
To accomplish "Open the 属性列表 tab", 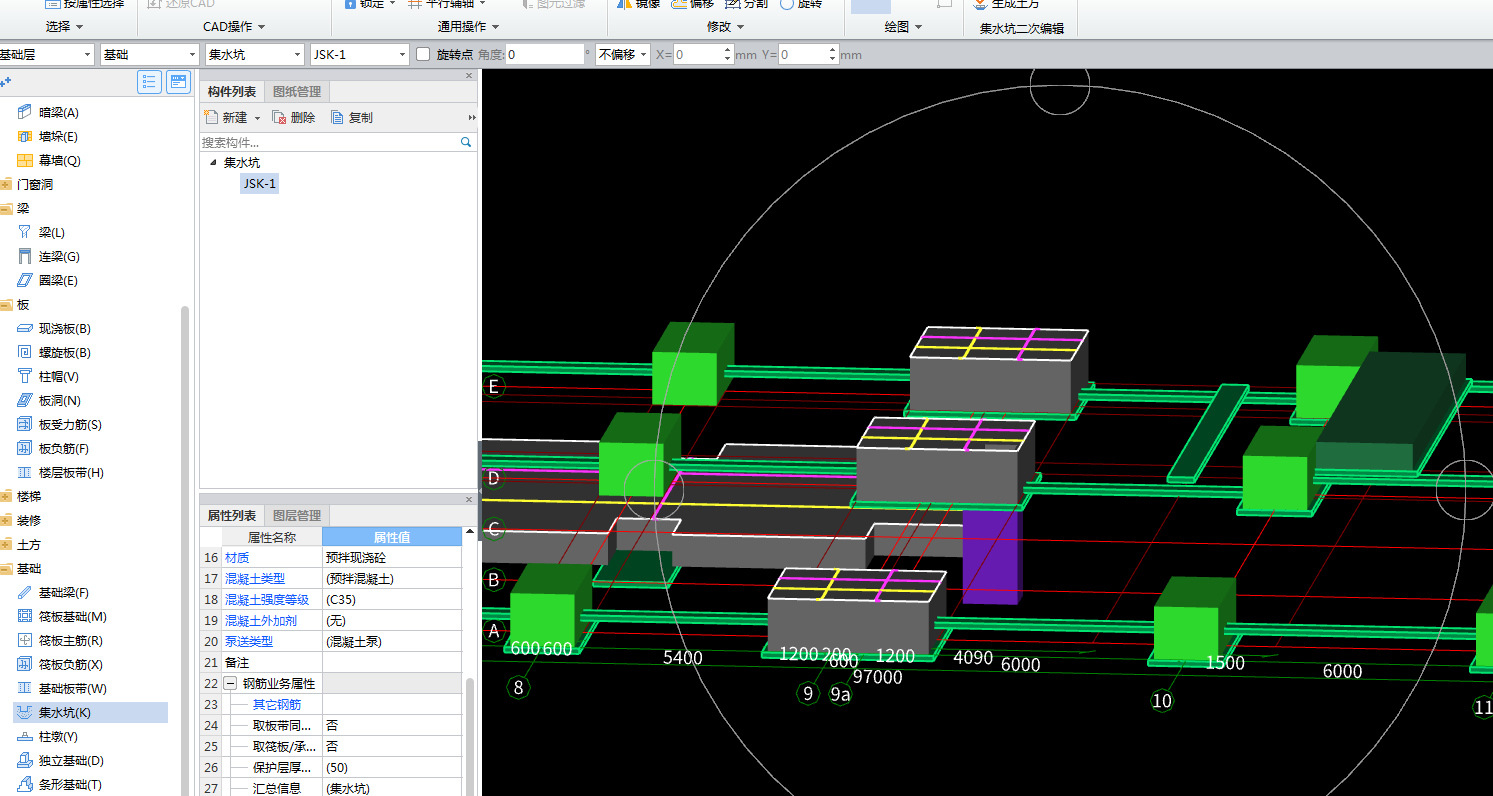I will [232, 516].
